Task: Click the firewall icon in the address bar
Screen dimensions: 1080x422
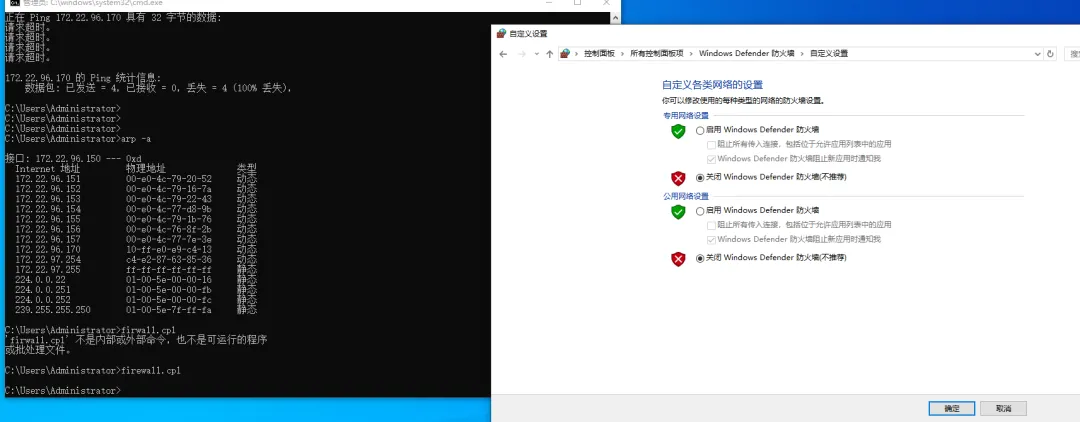Action: 565,54
